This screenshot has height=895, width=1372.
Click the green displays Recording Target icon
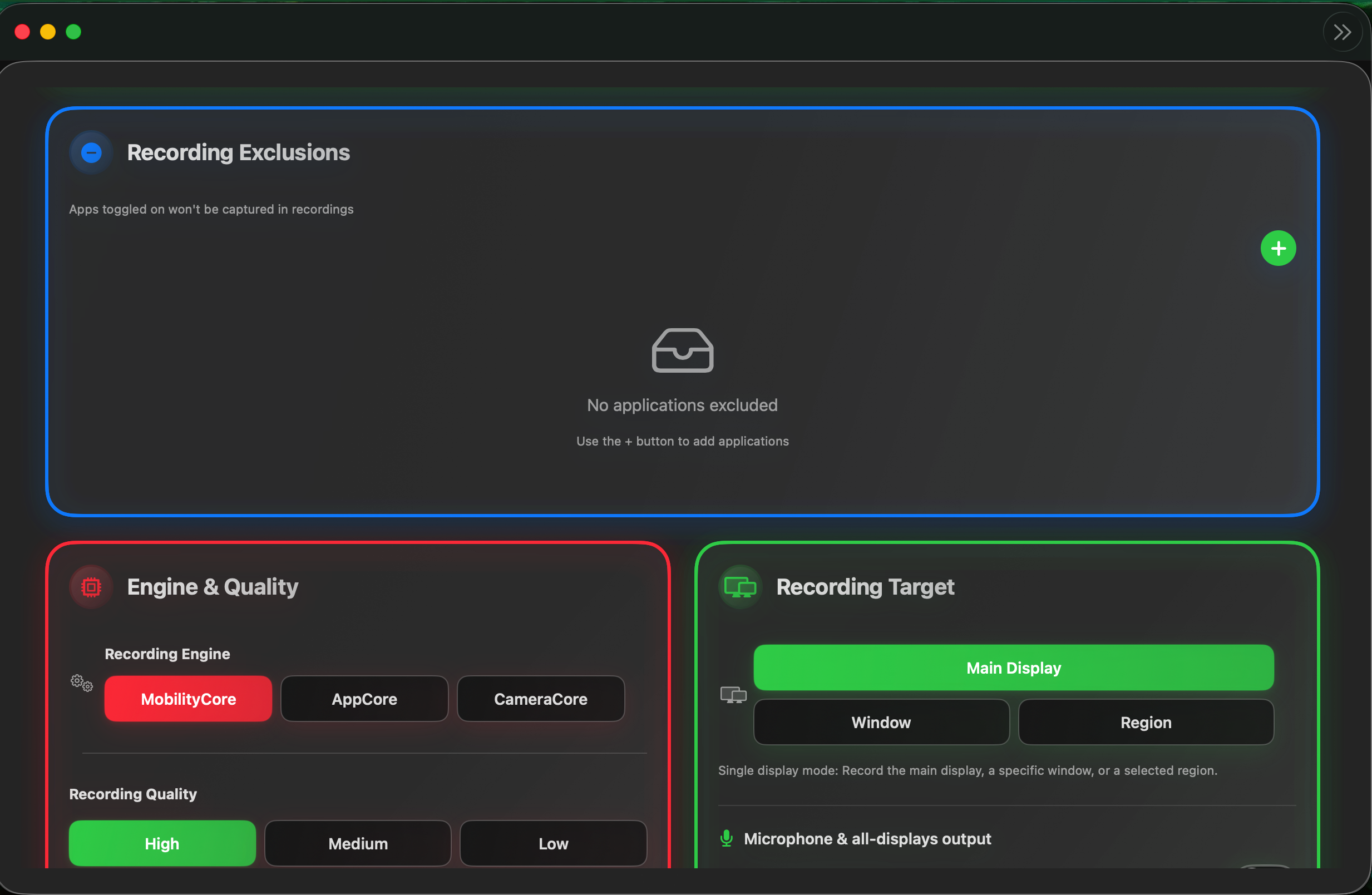(x=740, y=587)
